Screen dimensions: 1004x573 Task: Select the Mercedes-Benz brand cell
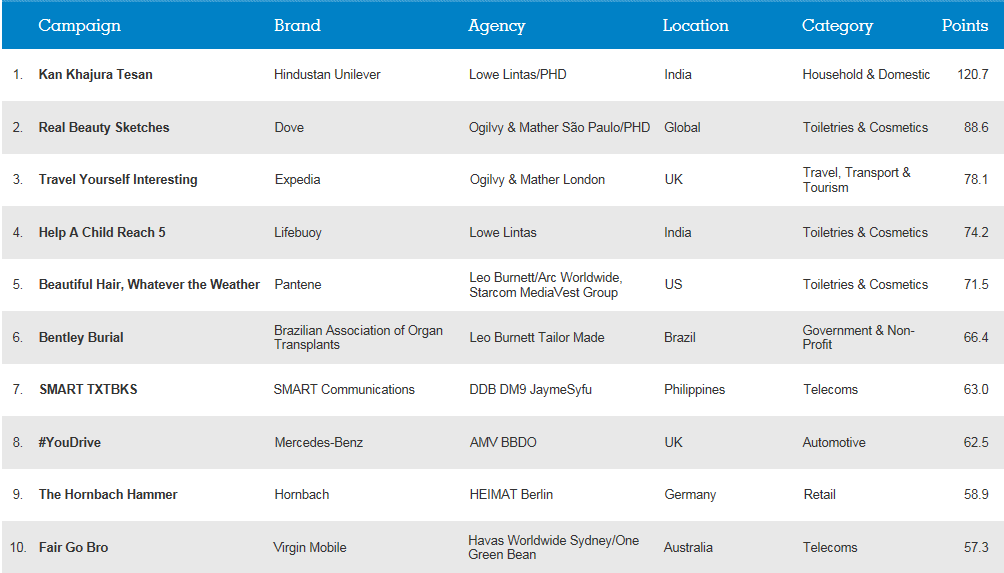click(x=318, y=443)
